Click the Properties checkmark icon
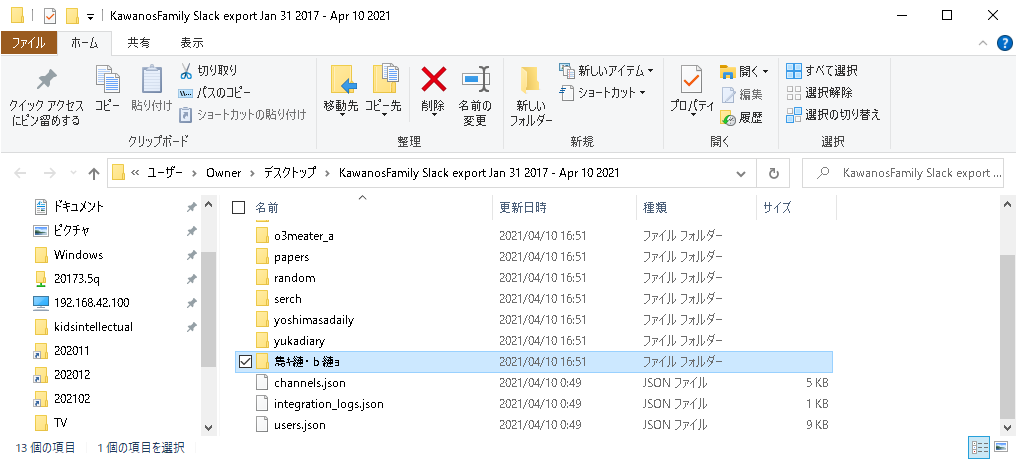 pos(692,80)
